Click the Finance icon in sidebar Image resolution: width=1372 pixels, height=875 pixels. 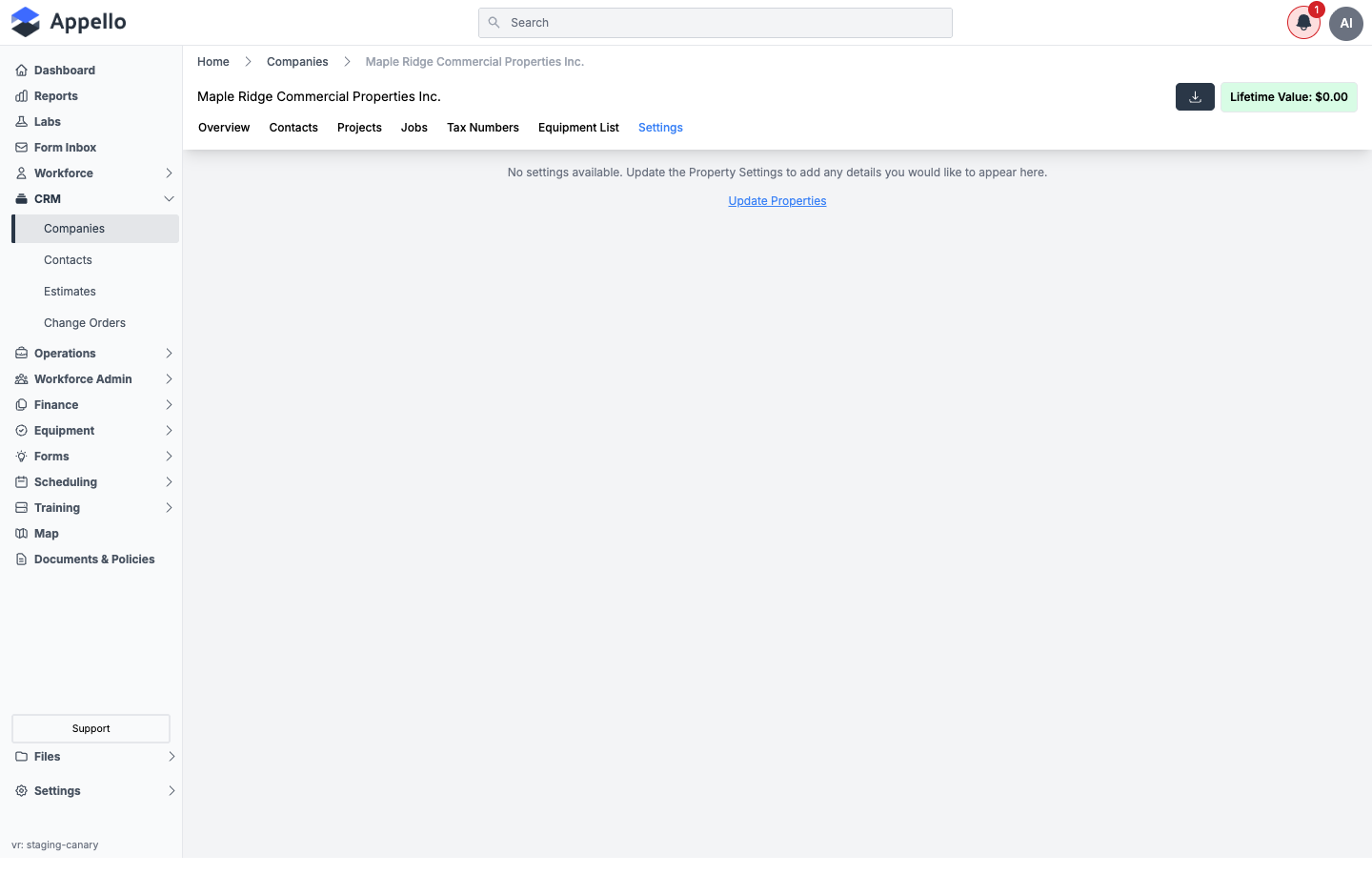21,405
